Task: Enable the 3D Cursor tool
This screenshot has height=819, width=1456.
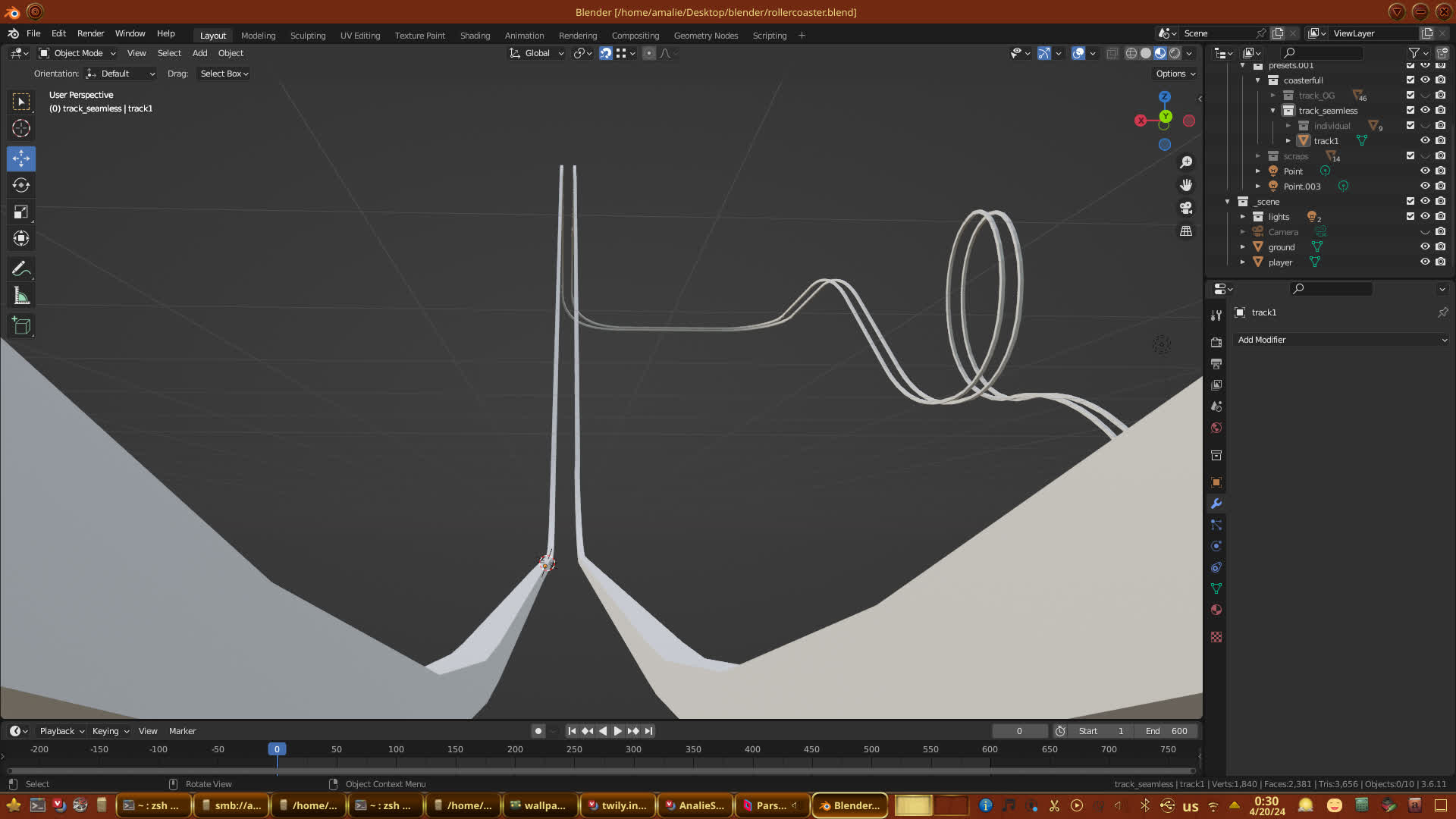Action: pyautogui.click(x=21, y=128)
